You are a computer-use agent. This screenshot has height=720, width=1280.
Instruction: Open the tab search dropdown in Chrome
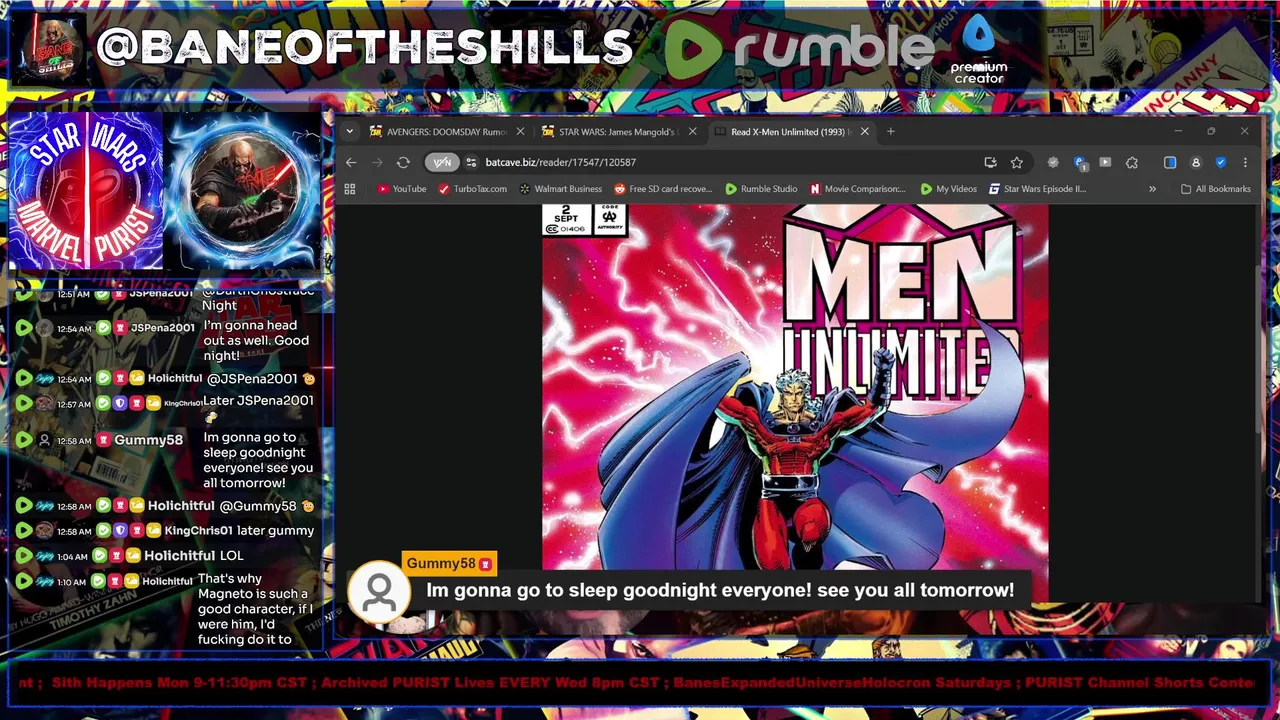(349, 131)
